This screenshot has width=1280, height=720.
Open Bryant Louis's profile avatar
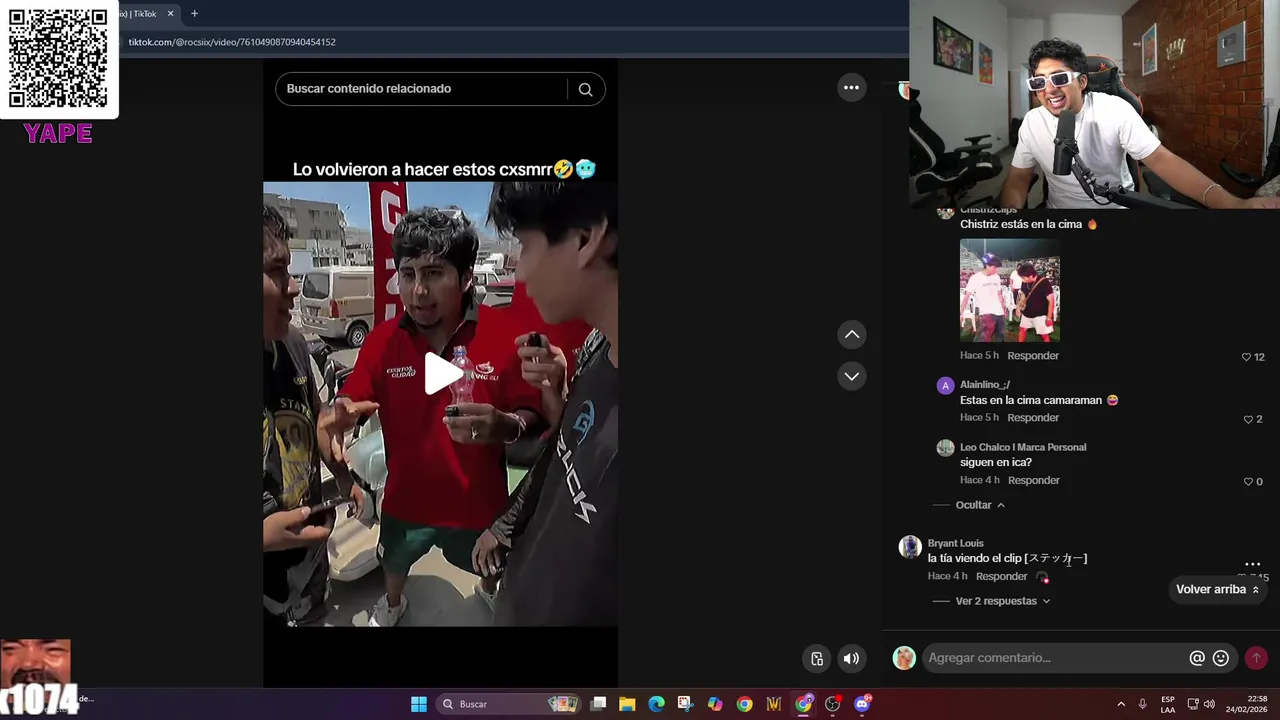[909, 546]
